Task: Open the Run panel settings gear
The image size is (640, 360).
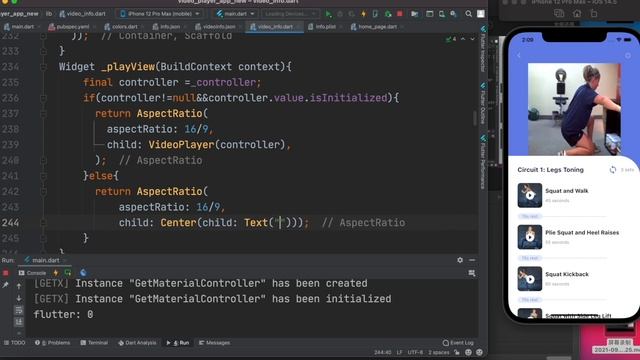Action: (460, 260)
